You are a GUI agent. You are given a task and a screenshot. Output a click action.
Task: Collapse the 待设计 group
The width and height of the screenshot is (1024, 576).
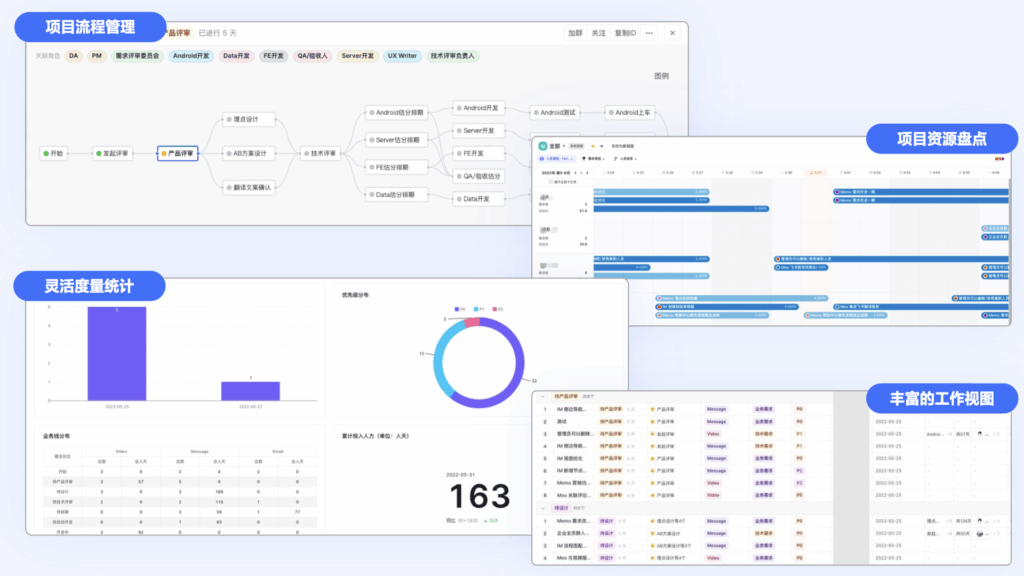(x=544, y=508)
